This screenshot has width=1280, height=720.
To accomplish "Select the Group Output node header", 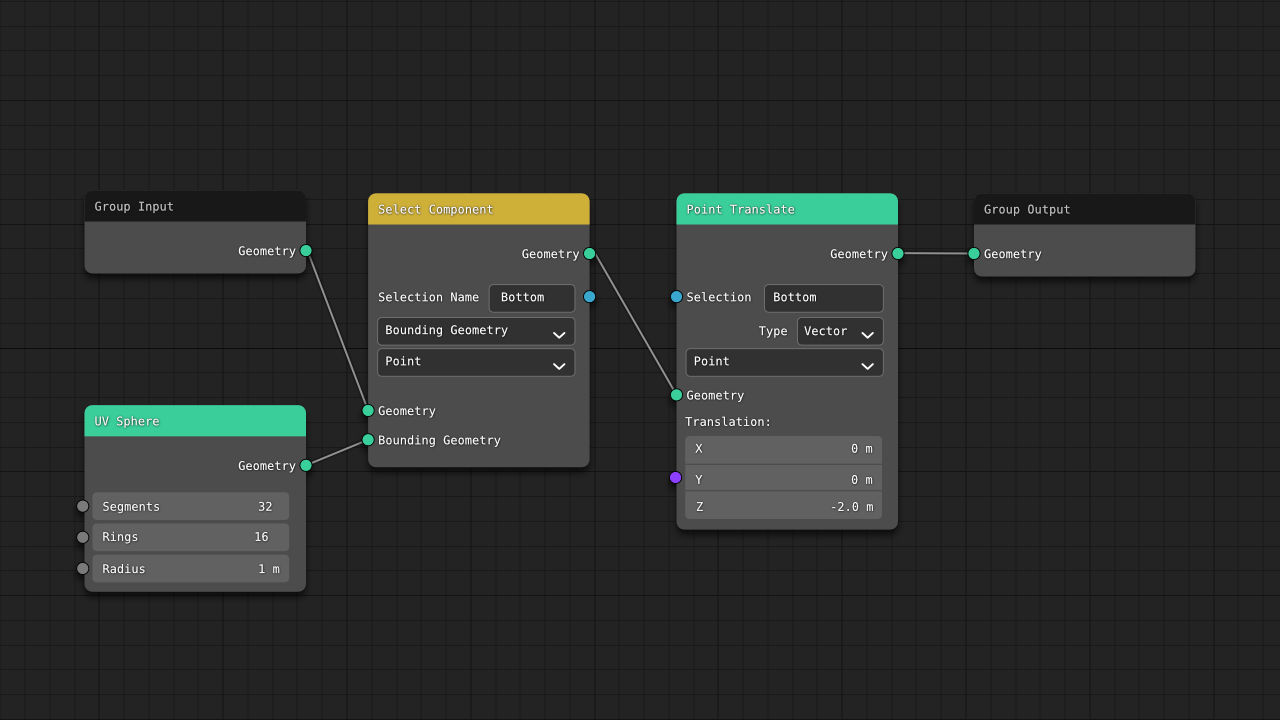I will point(1085,209).
